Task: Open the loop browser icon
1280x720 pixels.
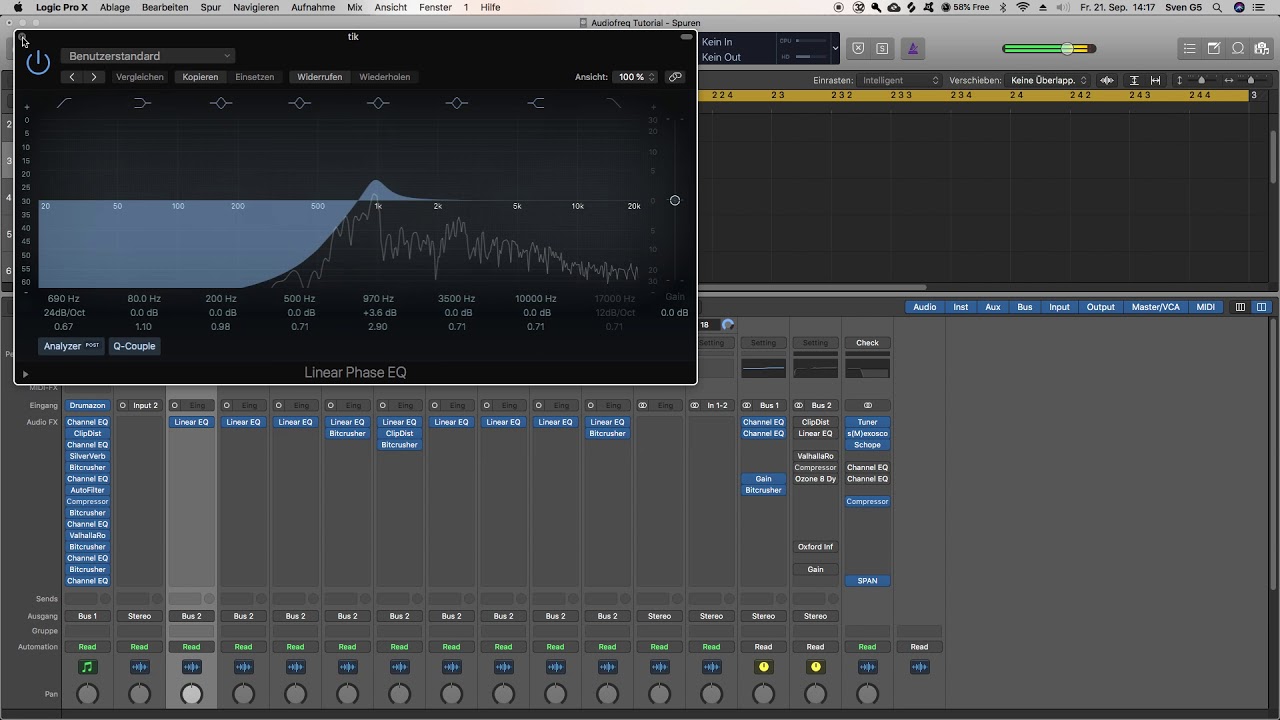Action: click(x=1238, y=48)
